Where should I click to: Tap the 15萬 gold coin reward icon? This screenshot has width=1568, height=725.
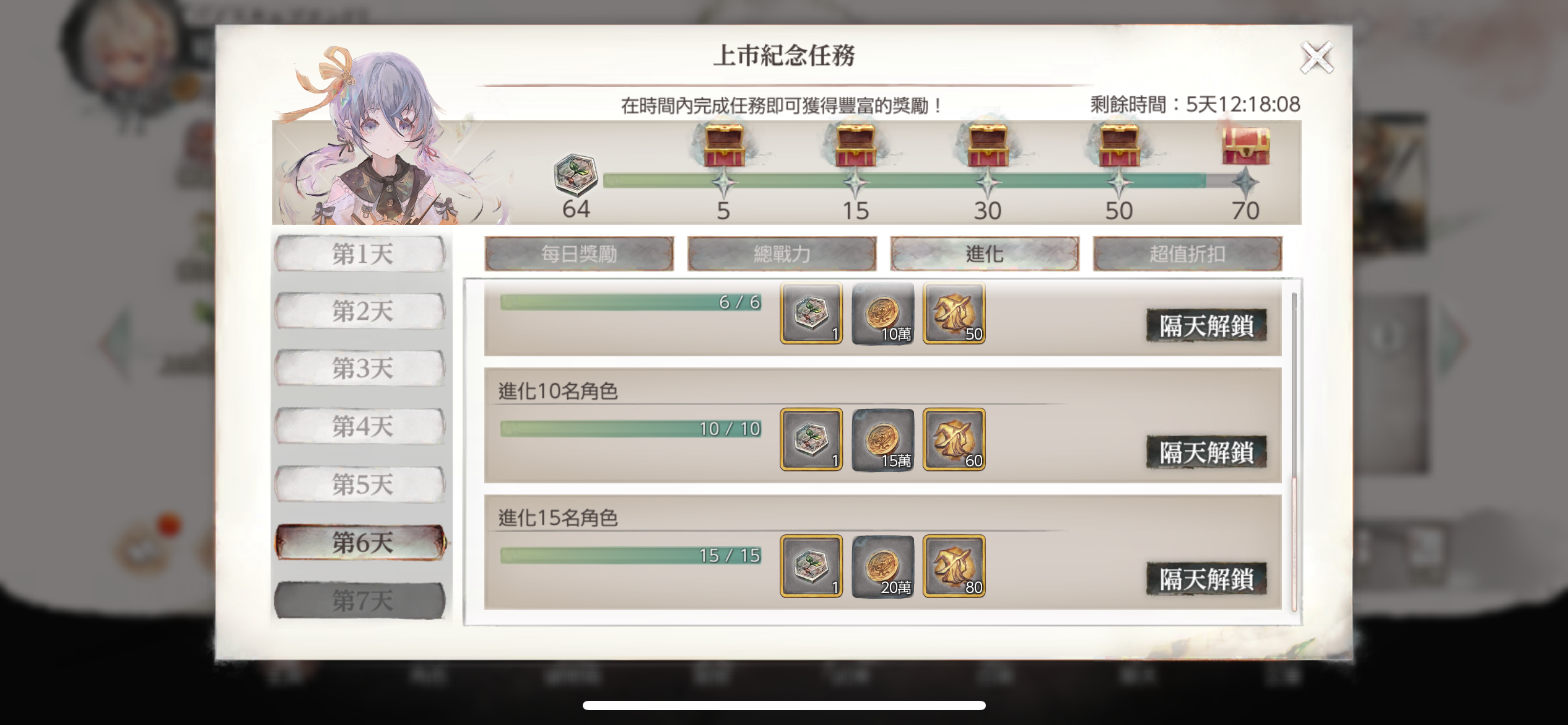tap(883, 439)
